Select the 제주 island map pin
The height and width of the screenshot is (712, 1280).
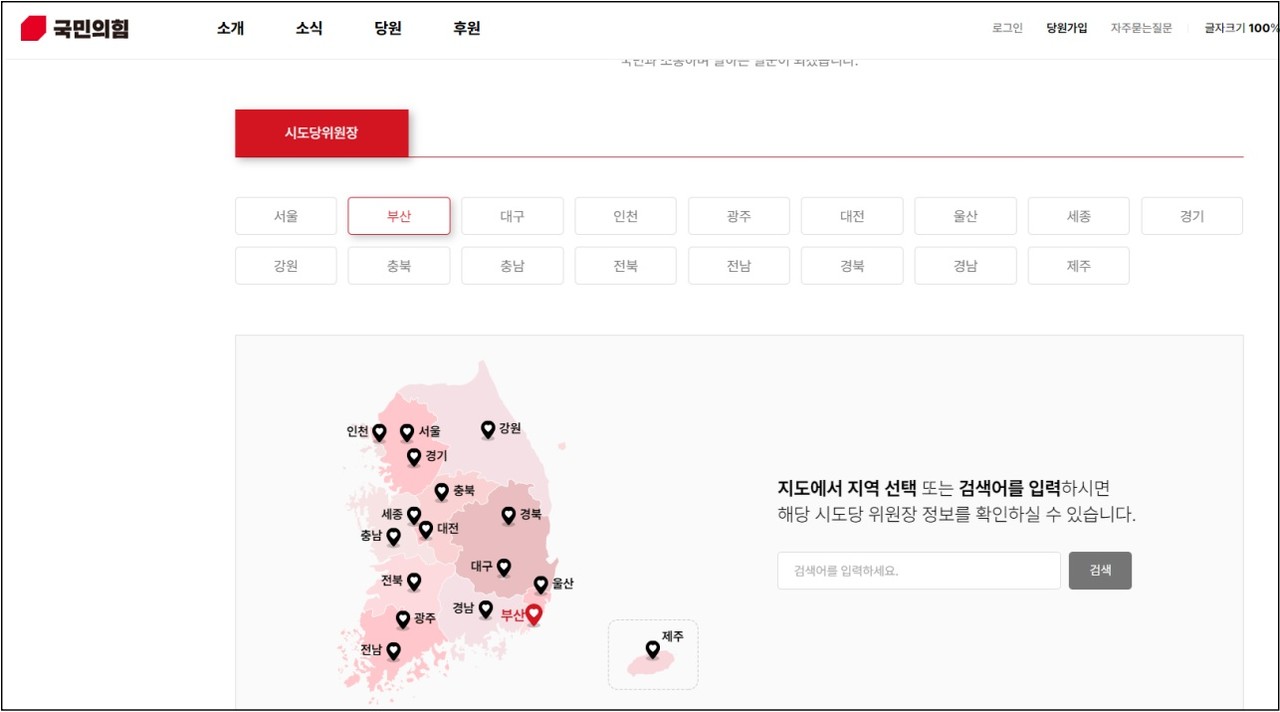[652, 649]
